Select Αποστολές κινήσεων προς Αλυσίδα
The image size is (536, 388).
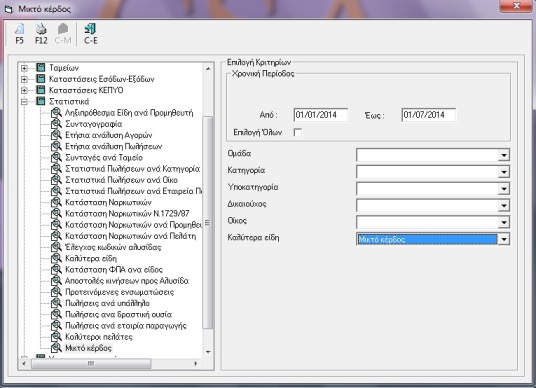[127, 281]
